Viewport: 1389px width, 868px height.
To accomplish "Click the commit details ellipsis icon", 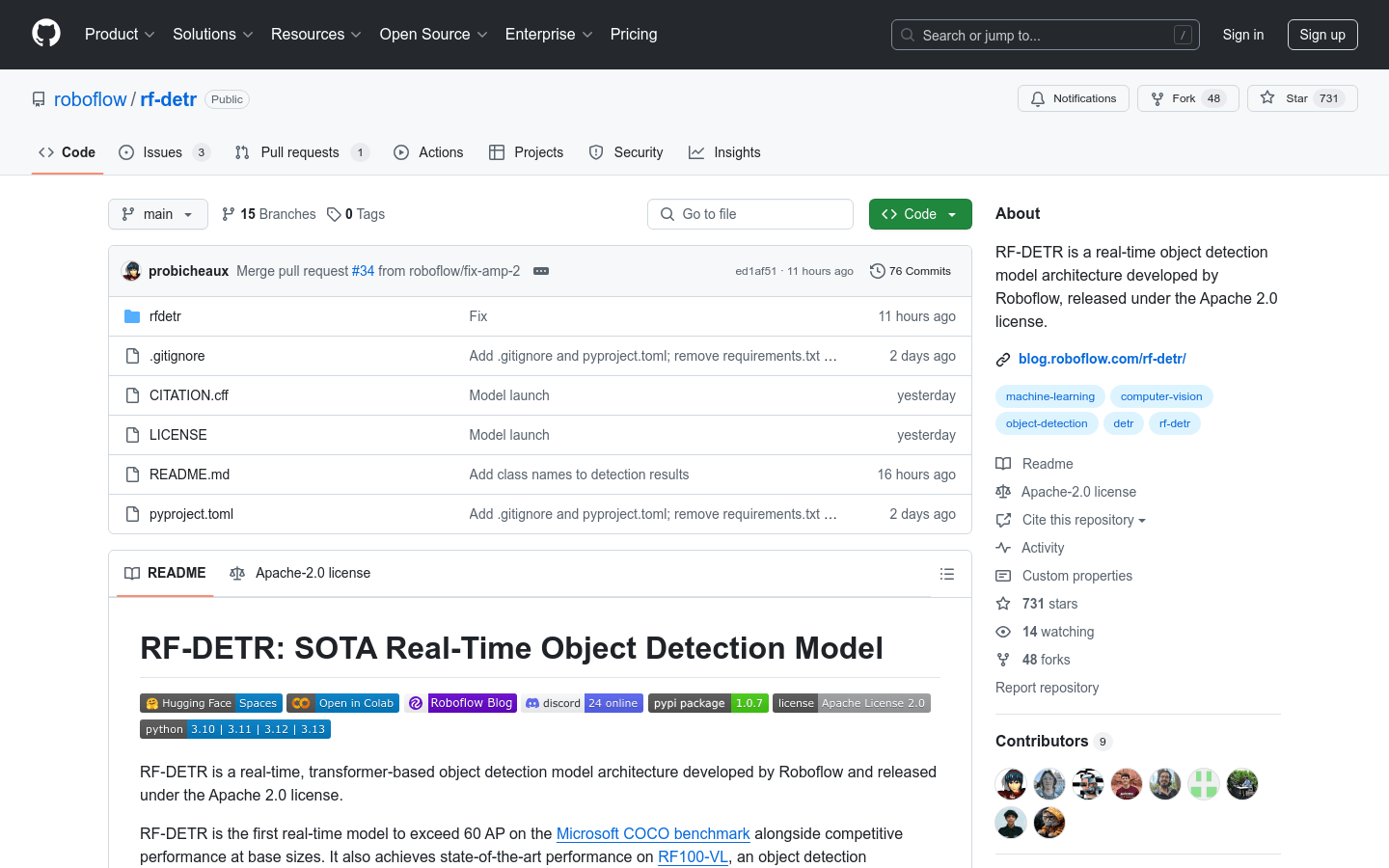I will pyautogui.click(x=541, y=271).
